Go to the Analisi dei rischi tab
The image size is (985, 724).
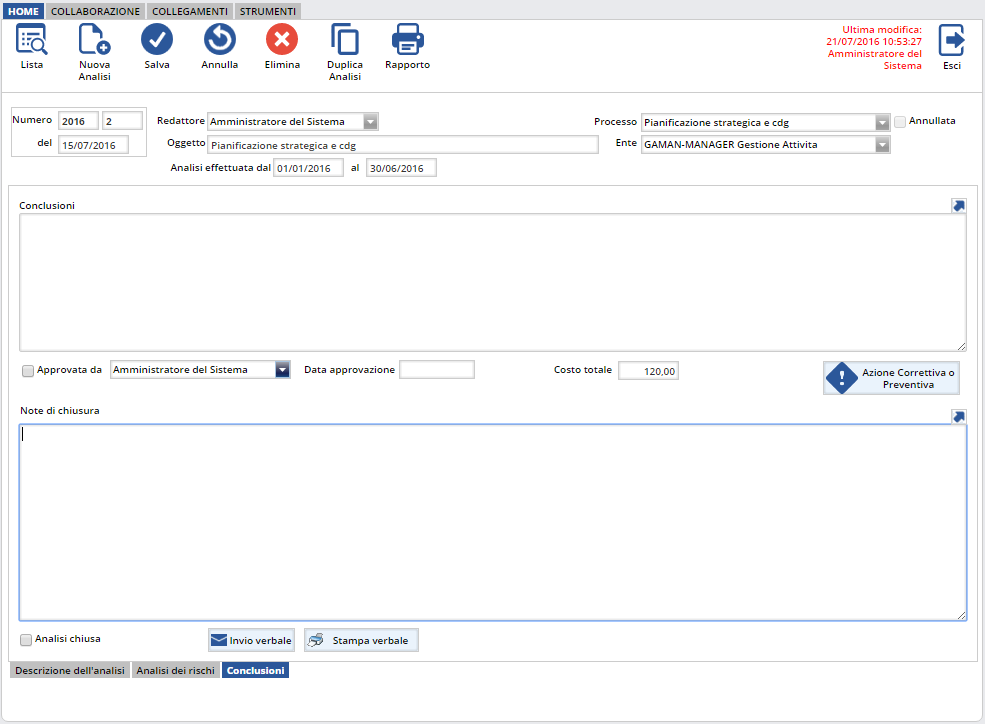click(x=175, y=671)
